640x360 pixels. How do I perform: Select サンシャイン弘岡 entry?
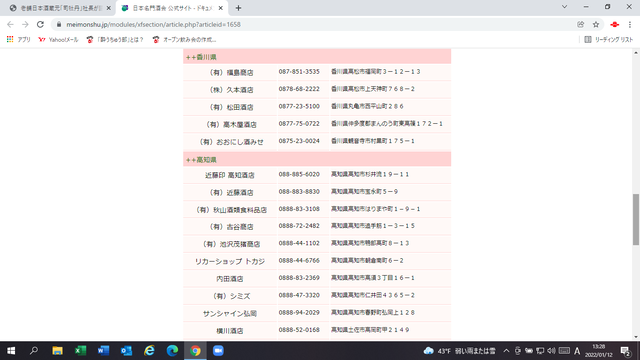point(230,313)
